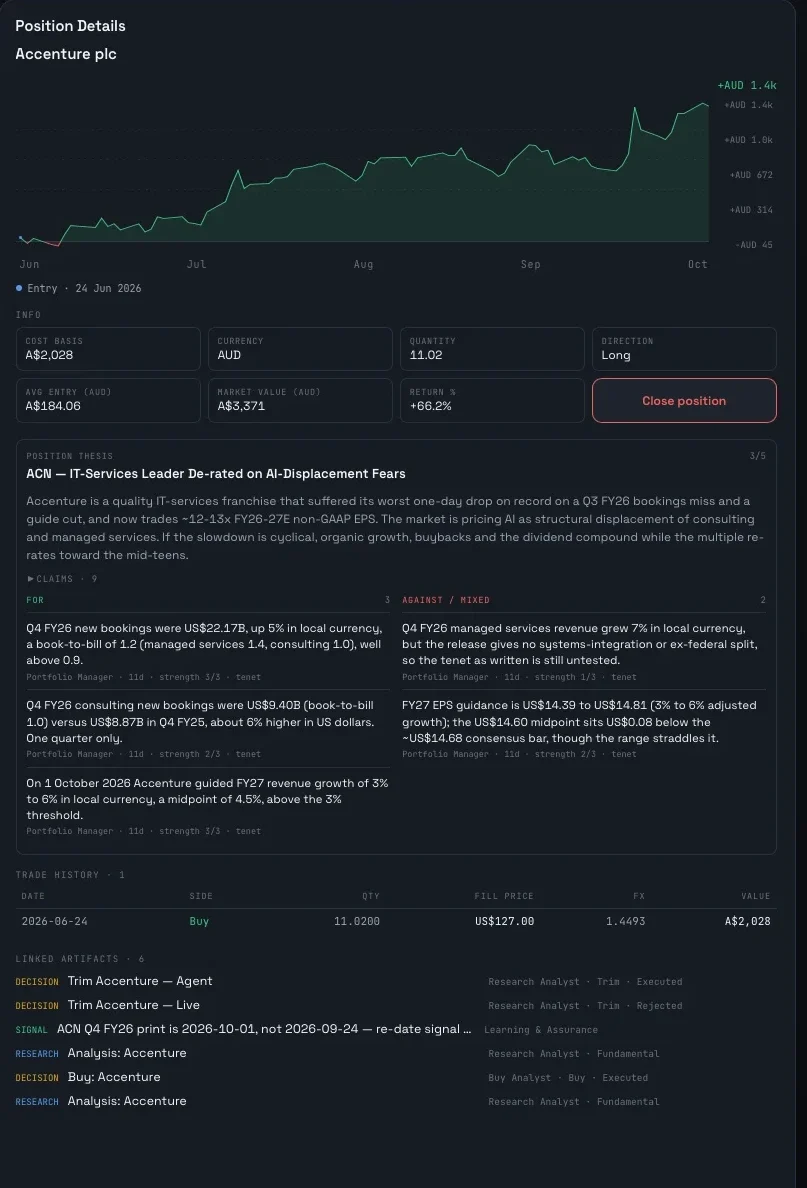
Task: Click the Sep label on the chart axis
Action: pos(530,264)
